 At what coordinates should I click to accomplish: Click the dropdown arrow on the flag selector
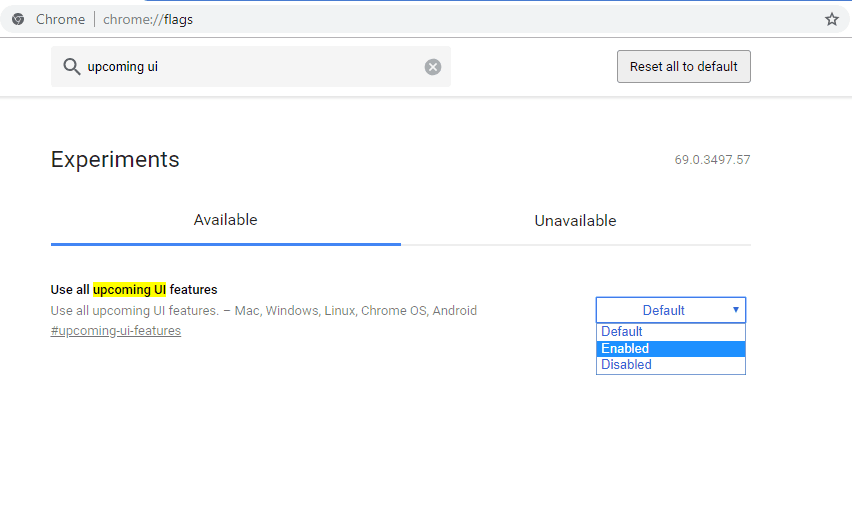pyautogui.click(x=736, y=310)
